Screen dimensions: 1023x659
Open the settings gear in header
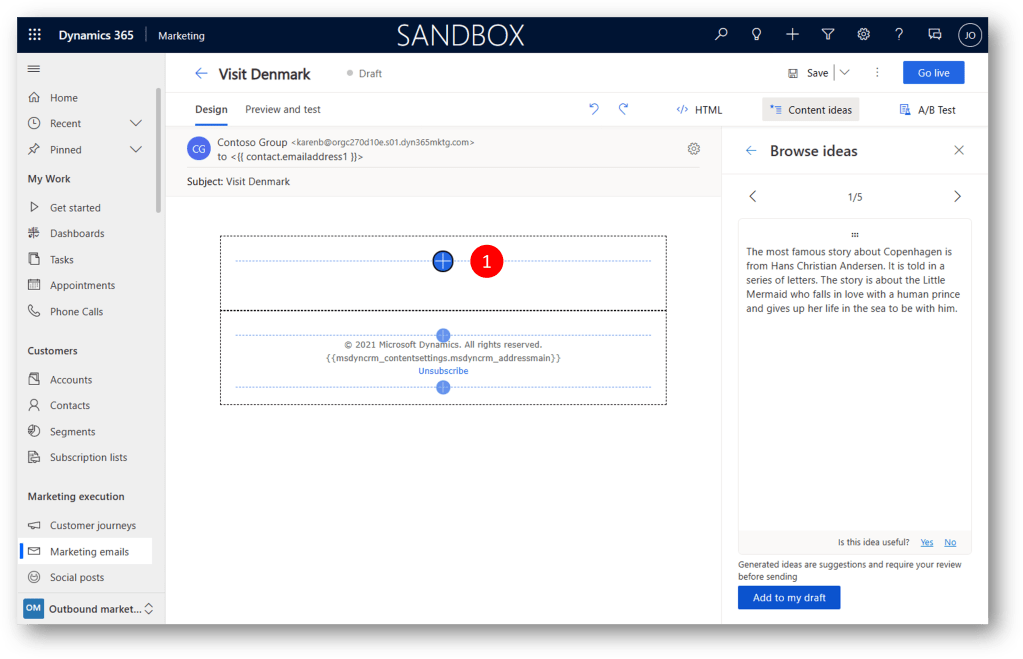863,35
